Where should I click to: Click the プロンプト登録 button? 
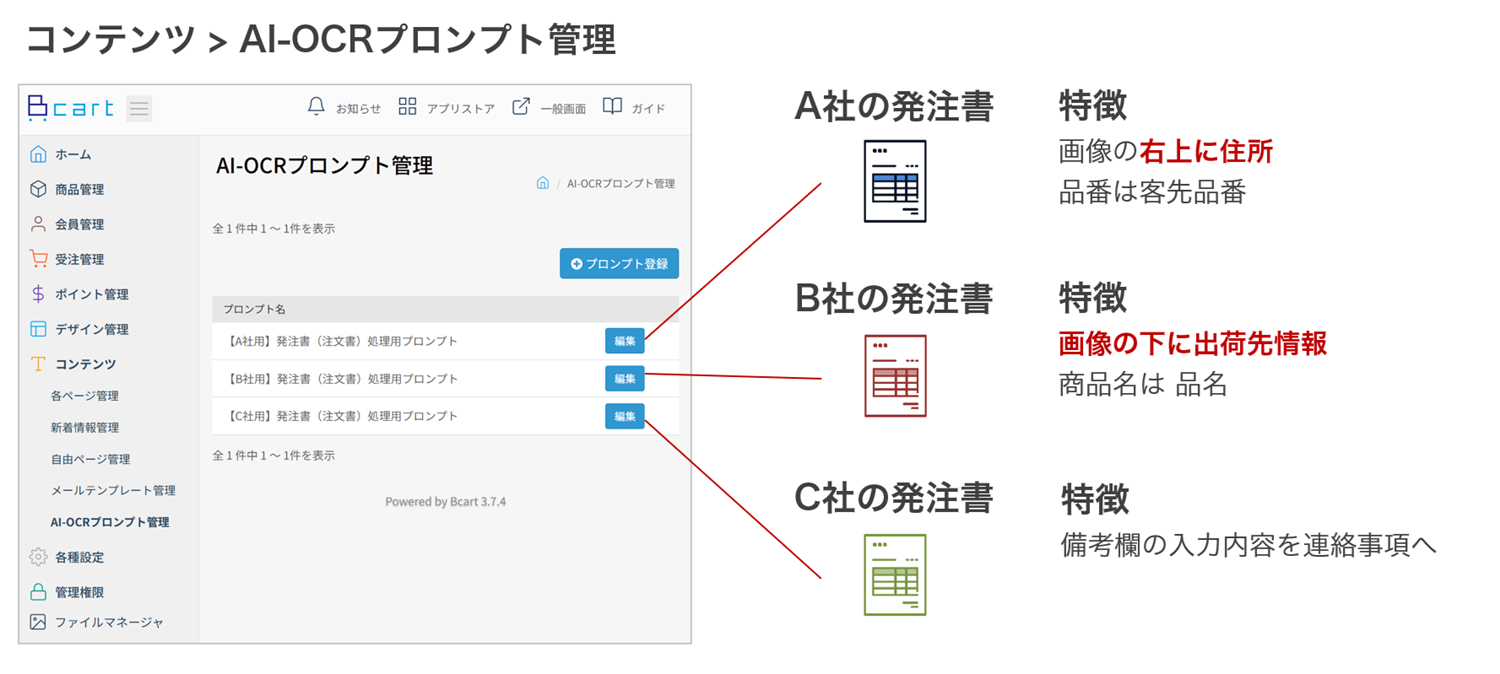pos(619,264)
